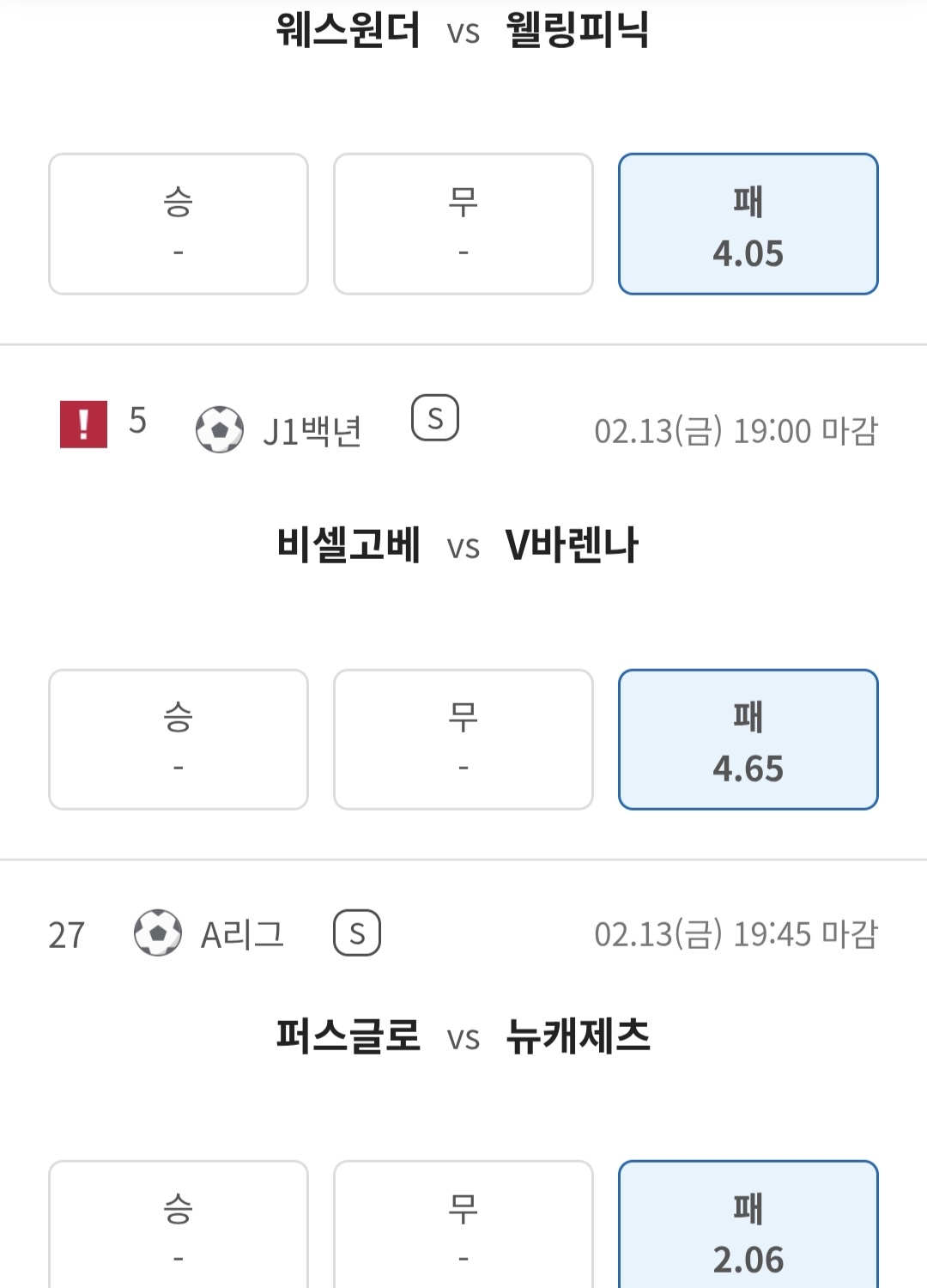Open the 웨스원더 vs 웰링피닉 match details

click(x=462, y=31)
